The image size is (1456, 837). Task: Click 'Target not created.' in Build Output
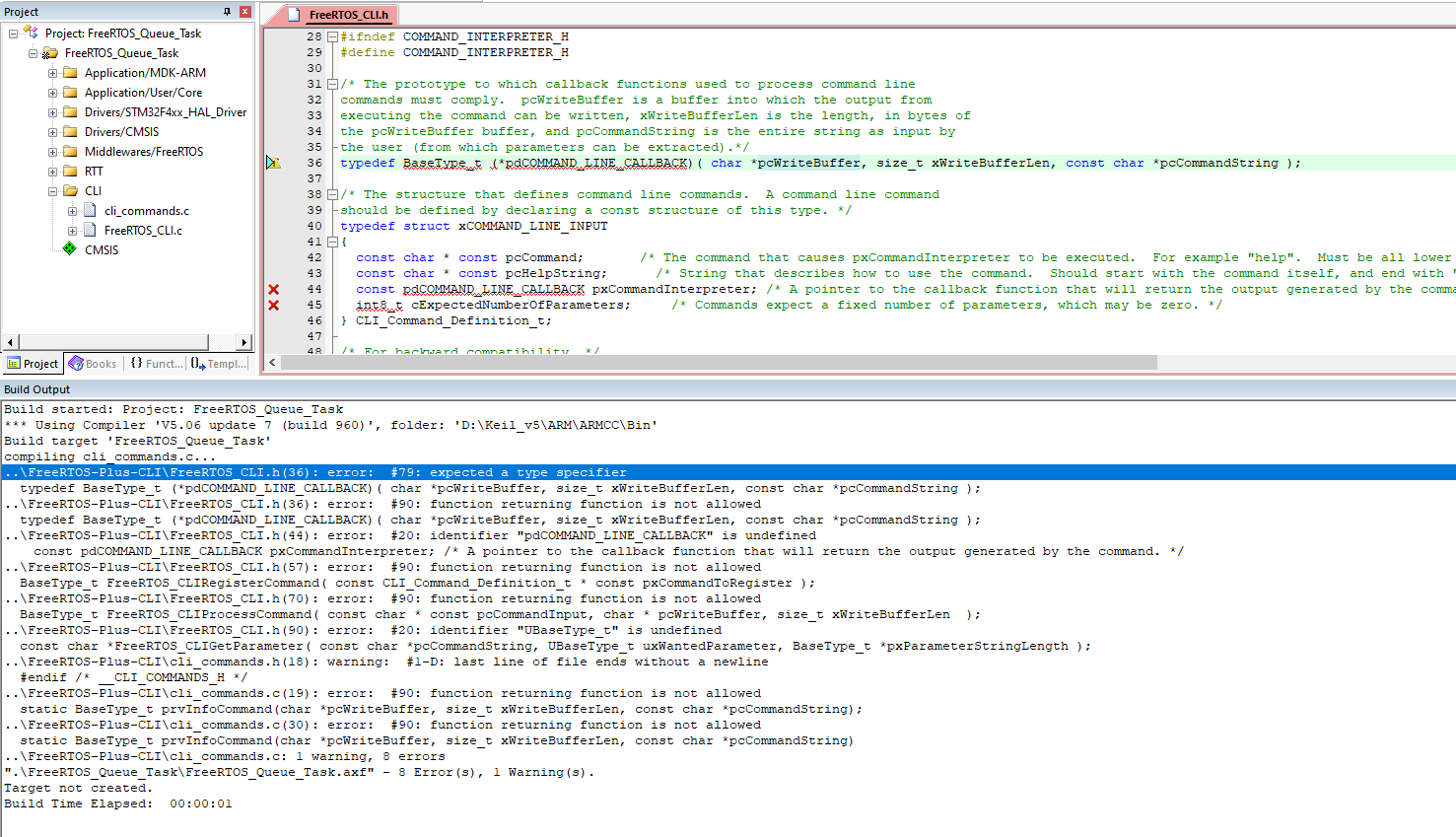(x=79, y=788)
